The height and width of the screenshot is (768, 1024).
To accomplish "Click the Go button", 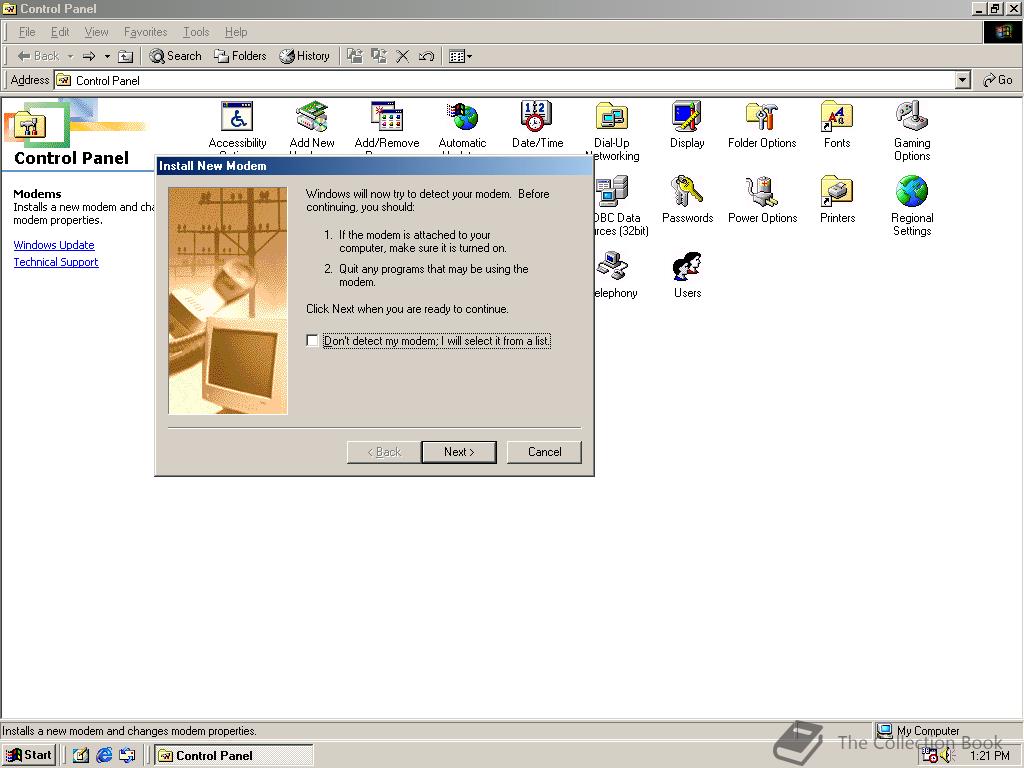I will (x=997, y=80).
